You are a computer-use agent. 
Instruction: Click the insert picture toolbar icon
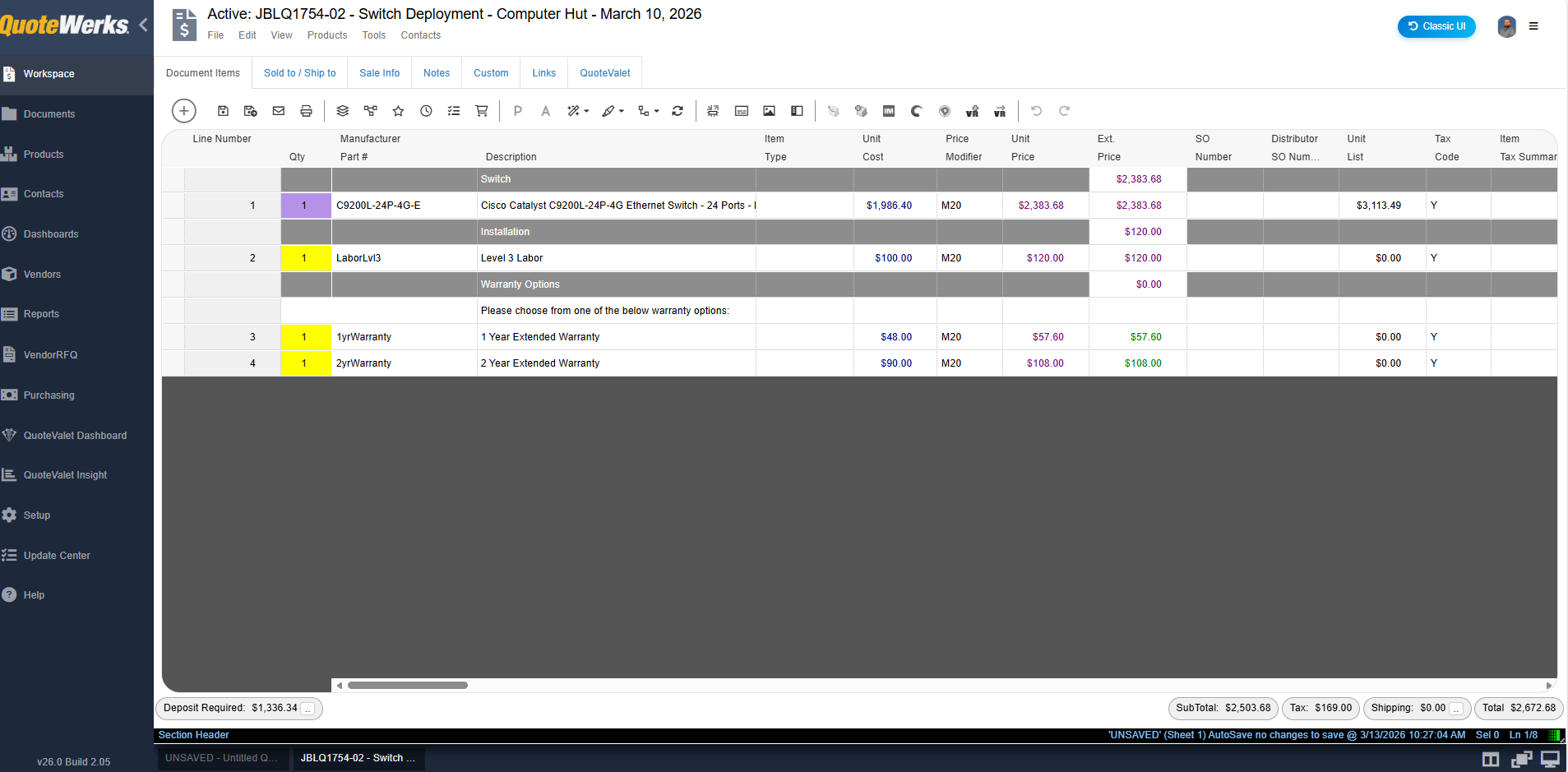[x=769, y=111]
